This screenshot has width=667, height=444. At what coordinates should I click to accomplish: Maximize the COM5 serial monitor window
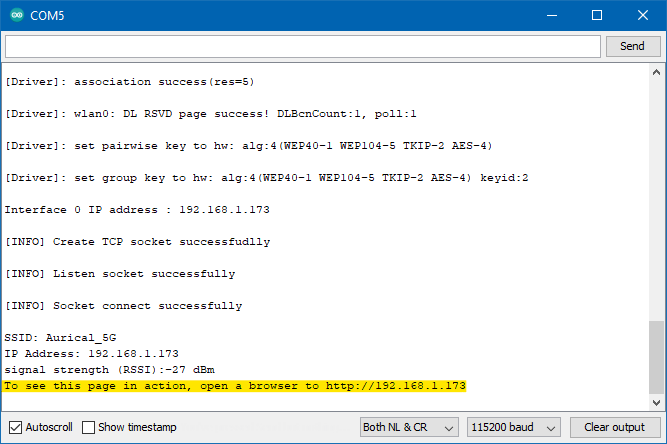(597, 16)
